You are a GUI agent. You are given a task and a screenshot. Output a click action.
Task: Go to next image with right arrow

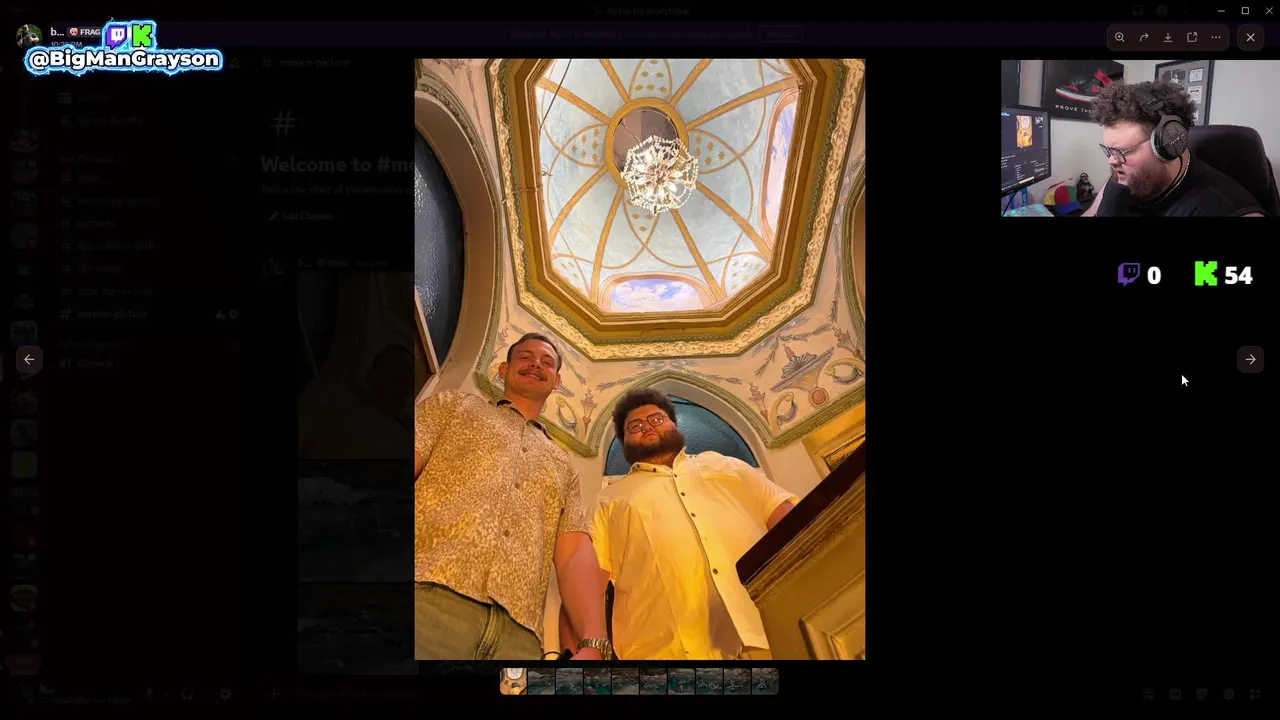pyautogui.click(x=1250, y=359)
